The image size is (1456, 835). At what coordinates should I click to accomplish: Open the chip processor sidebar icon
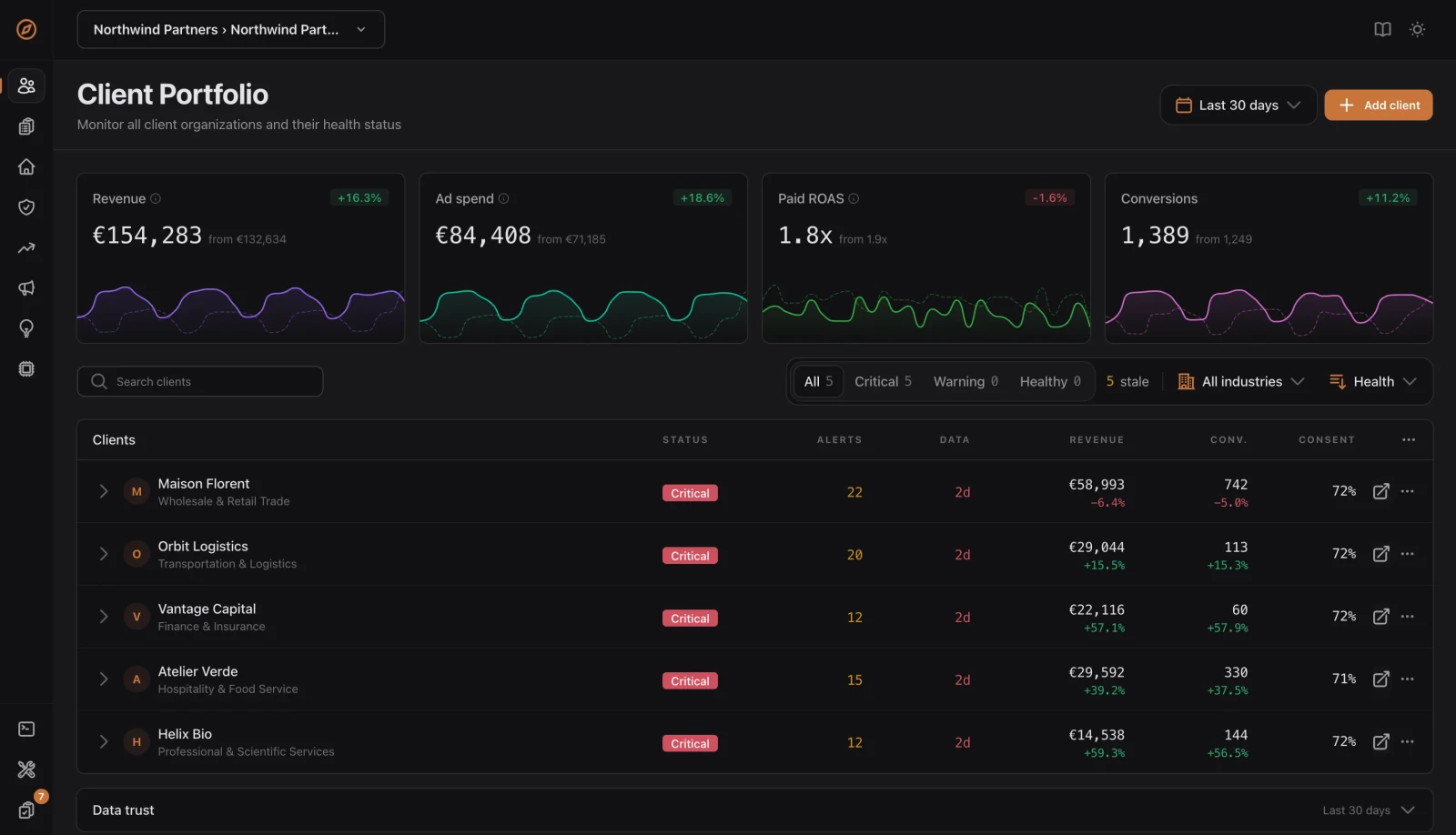(x=26, y=369)
